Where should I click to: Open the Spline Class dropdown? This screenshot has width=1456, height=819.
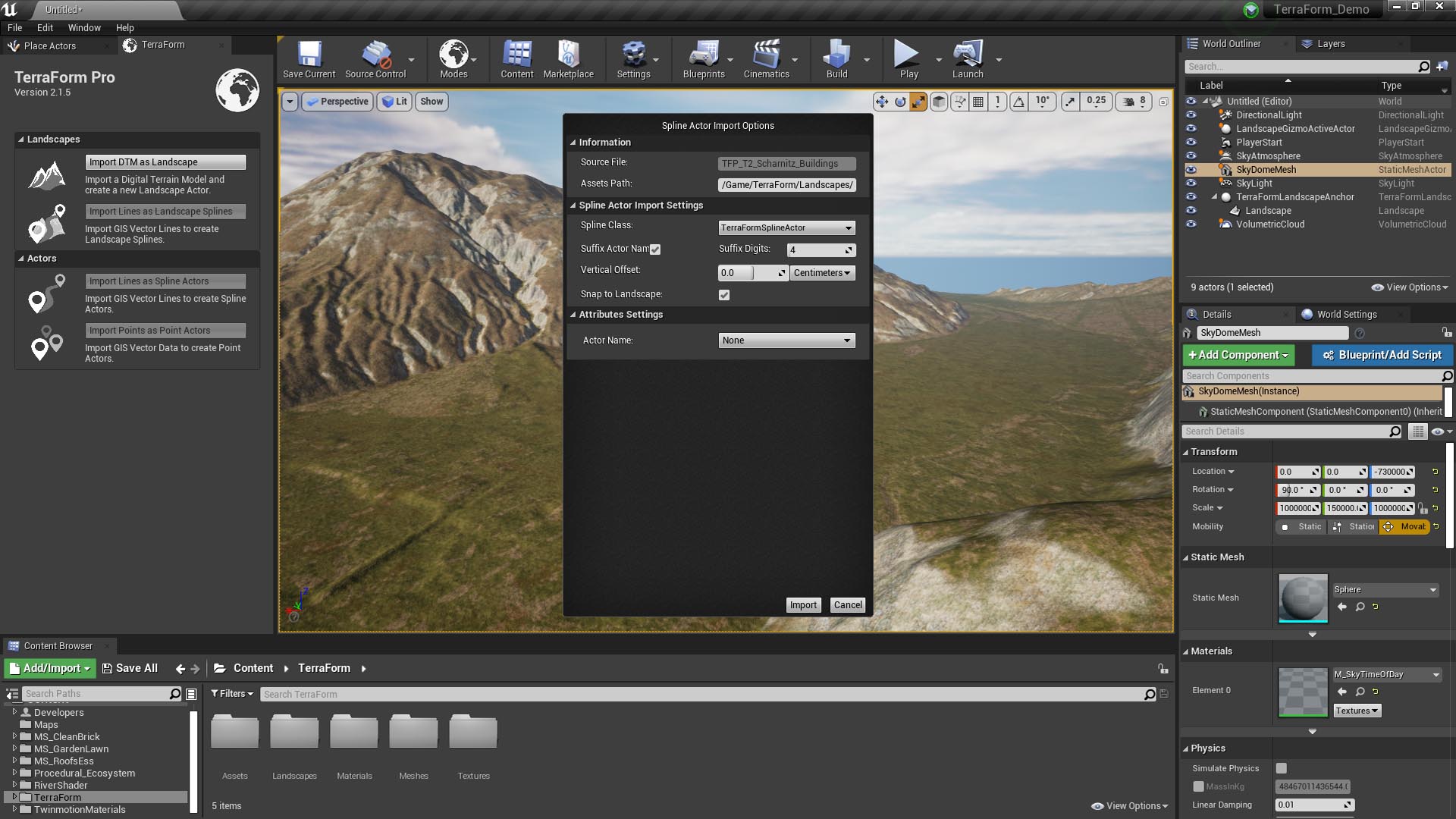pos(786,227)
